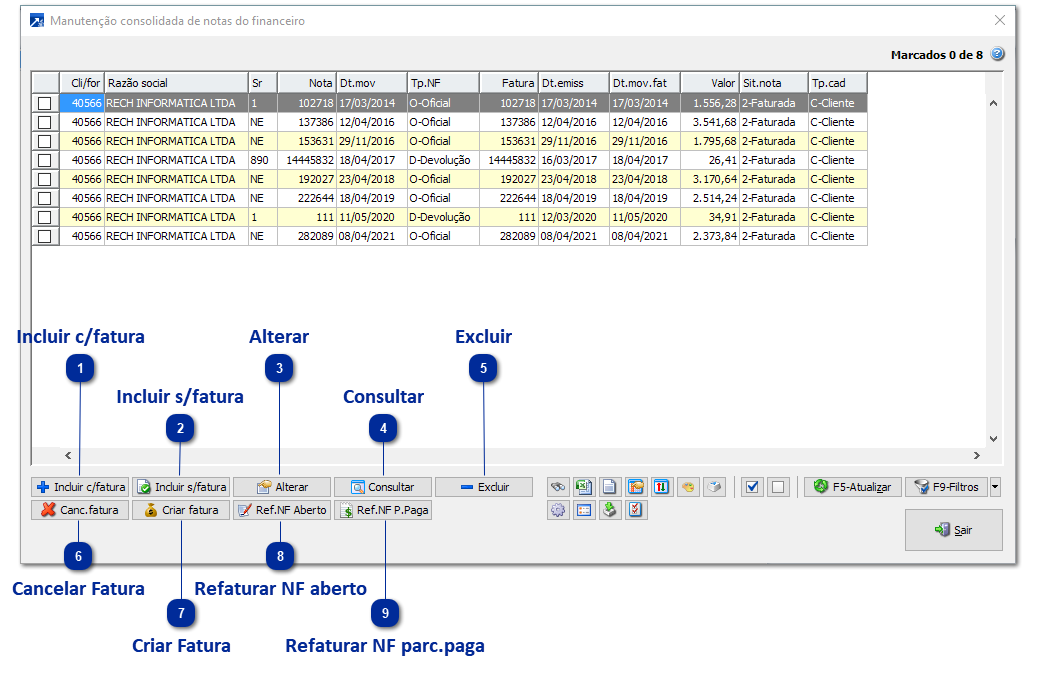The height and width of the screenshot is (674, 1039).
Task: Click the blue help icon near Marcados
Action: (997, 55)
